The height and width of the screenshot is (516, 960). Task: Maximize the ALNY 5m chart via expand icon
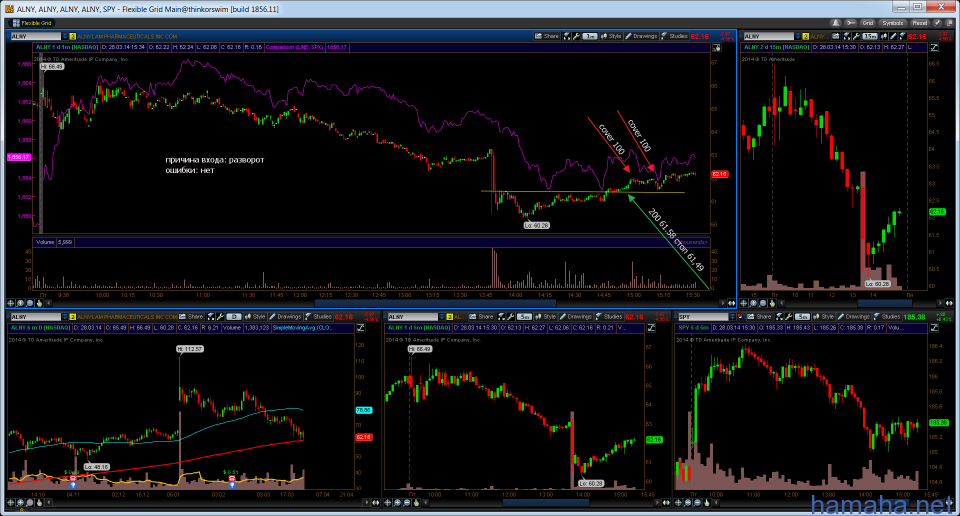651,327
